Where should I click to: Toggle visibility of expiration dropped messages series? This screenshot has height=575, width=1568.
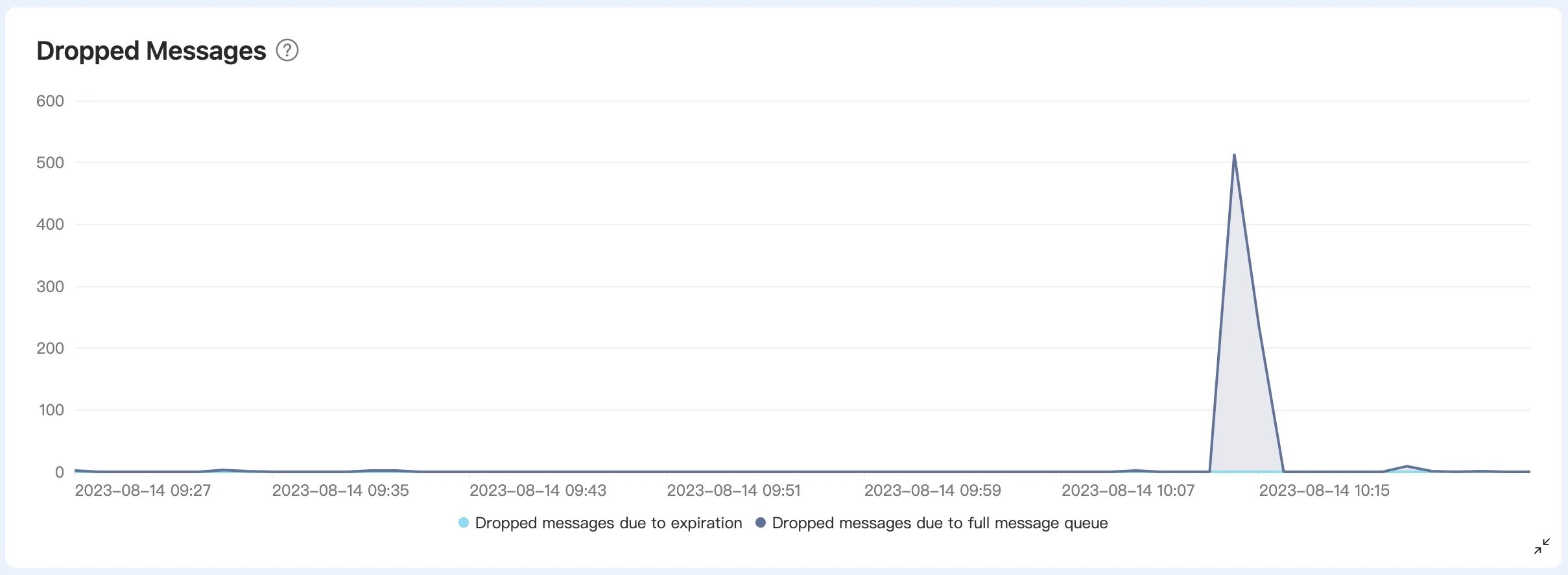pos(608,522)
